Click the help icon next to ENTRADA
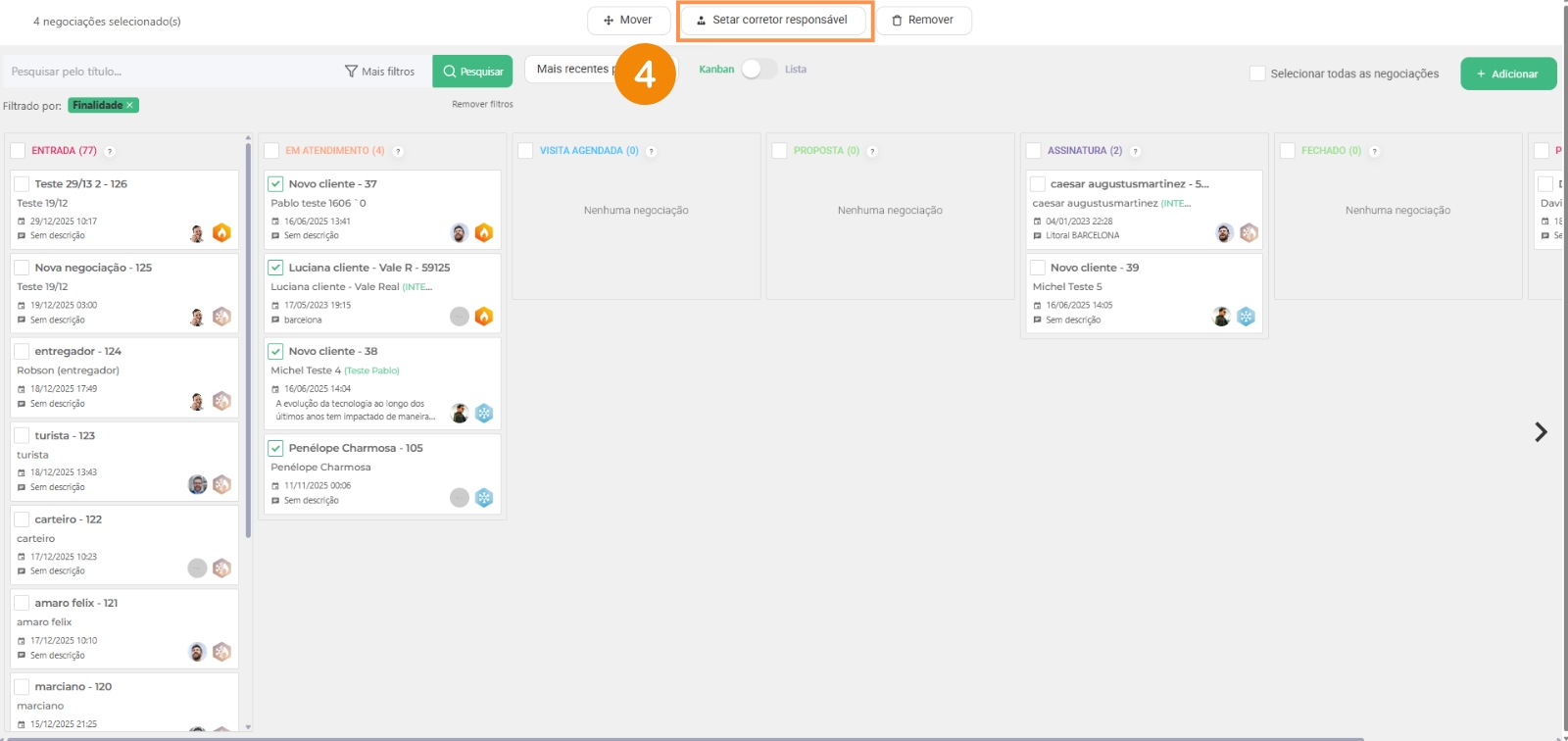 point(110,151)
